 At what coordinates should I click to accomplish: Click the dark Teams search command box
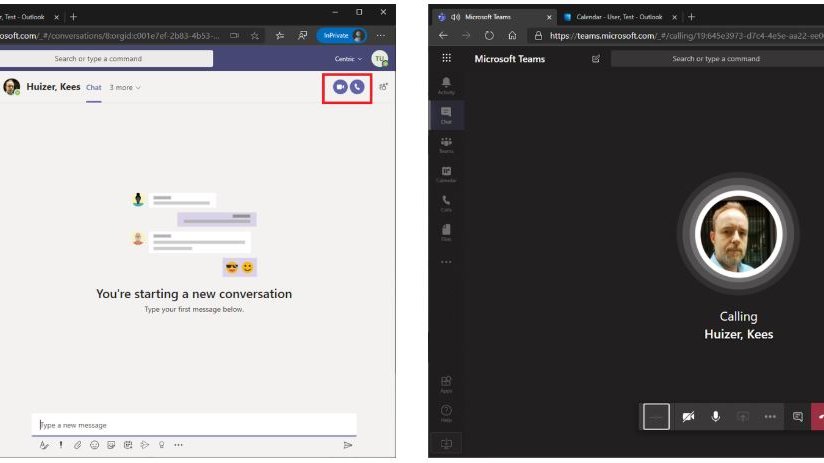717,59
